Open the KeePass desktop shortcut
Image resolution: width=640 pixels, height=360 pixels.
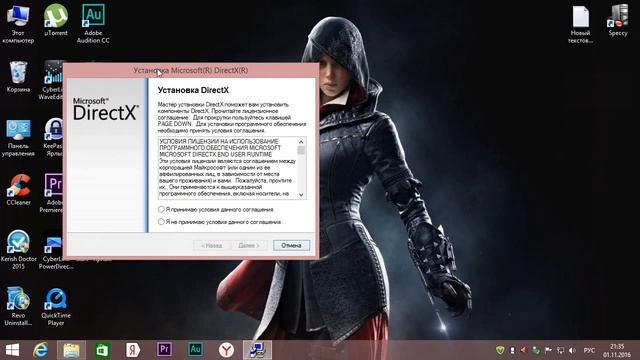point(53,137)
